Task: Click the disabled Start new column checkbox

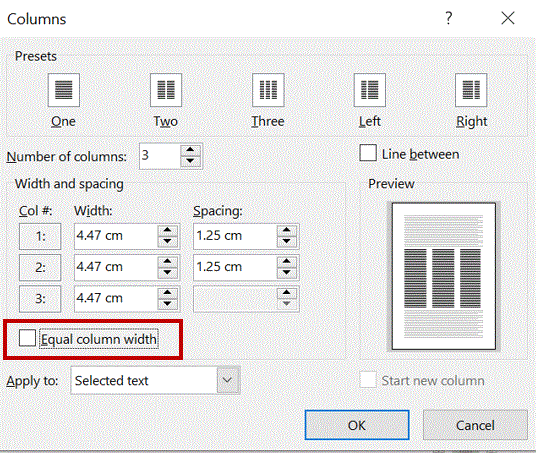Action: [x=368, y=379]
